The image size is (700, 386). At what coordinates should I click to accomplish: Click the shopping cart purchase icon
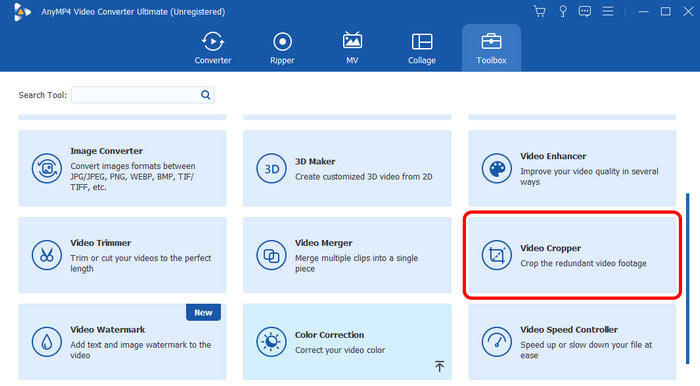pos(540,12)
